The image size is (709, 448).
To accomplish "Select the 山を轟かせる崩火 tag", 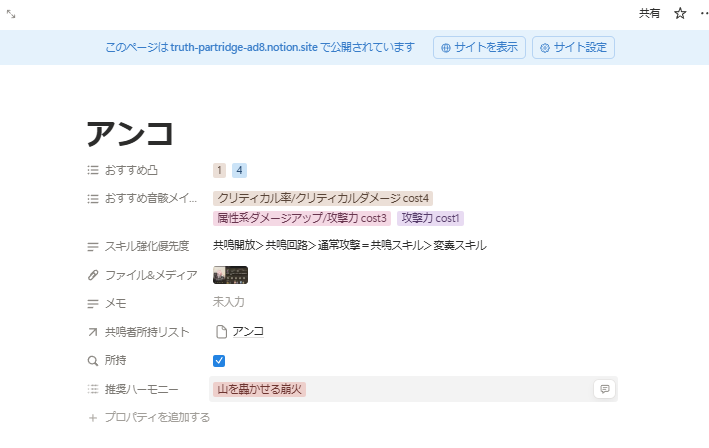I will click(260, 389).
